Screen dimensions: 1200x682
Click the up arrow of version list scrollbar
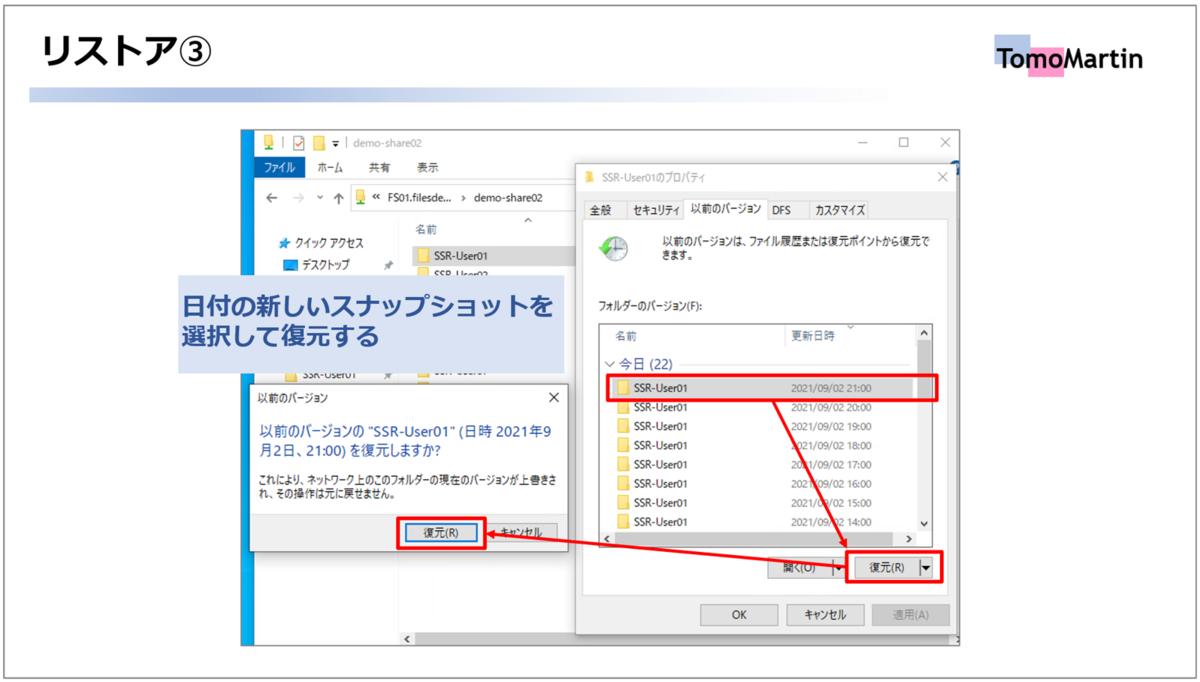click(924, 333)
